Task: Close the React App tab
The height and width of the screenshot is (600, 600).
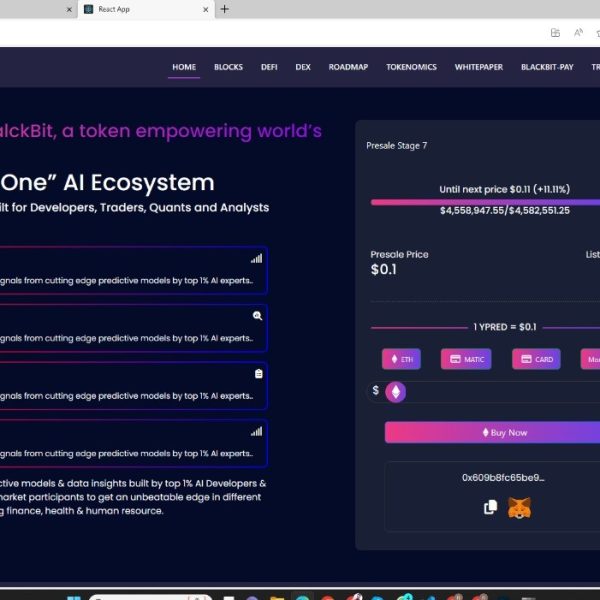Action: coord(205,10)
